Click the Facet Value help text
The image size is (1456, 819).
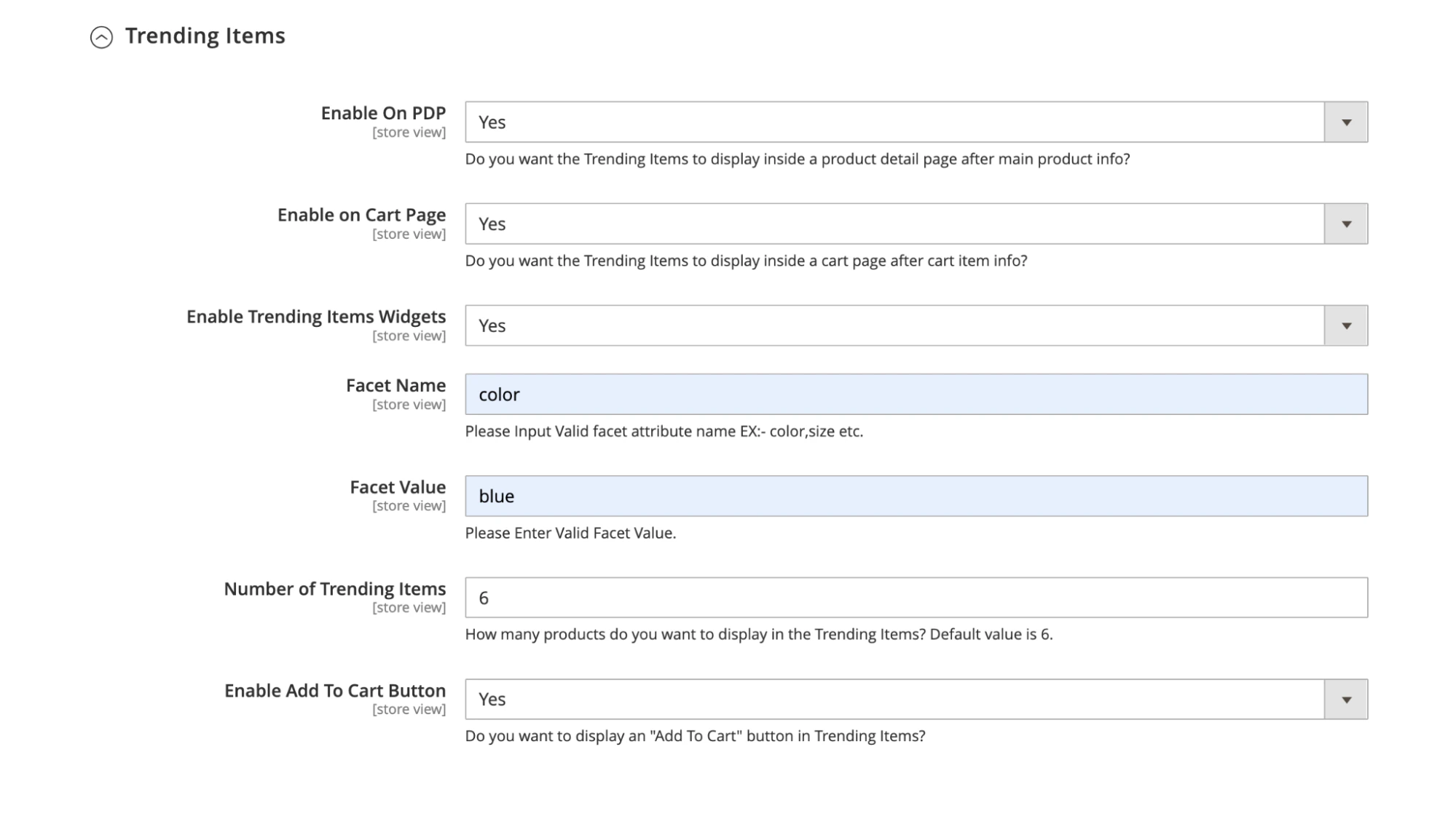[571, 533]
